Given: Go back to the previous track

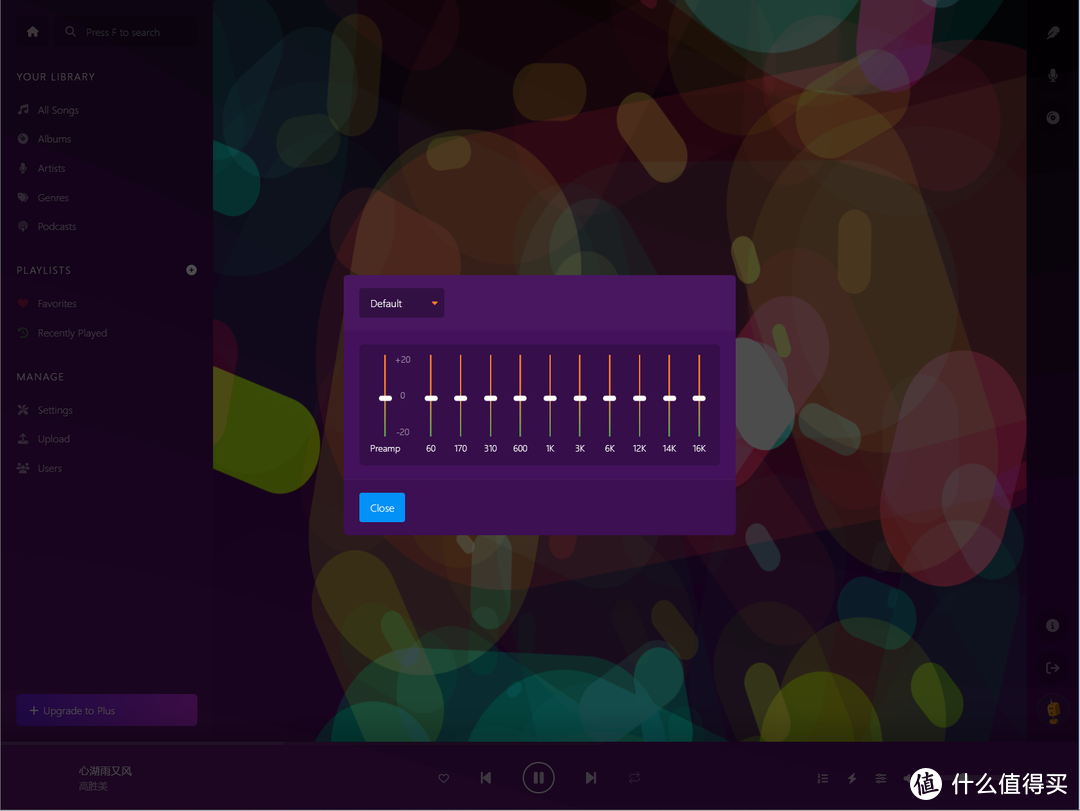Looking at the screenshot, I should pyautogui.click(x=486, y=778).
